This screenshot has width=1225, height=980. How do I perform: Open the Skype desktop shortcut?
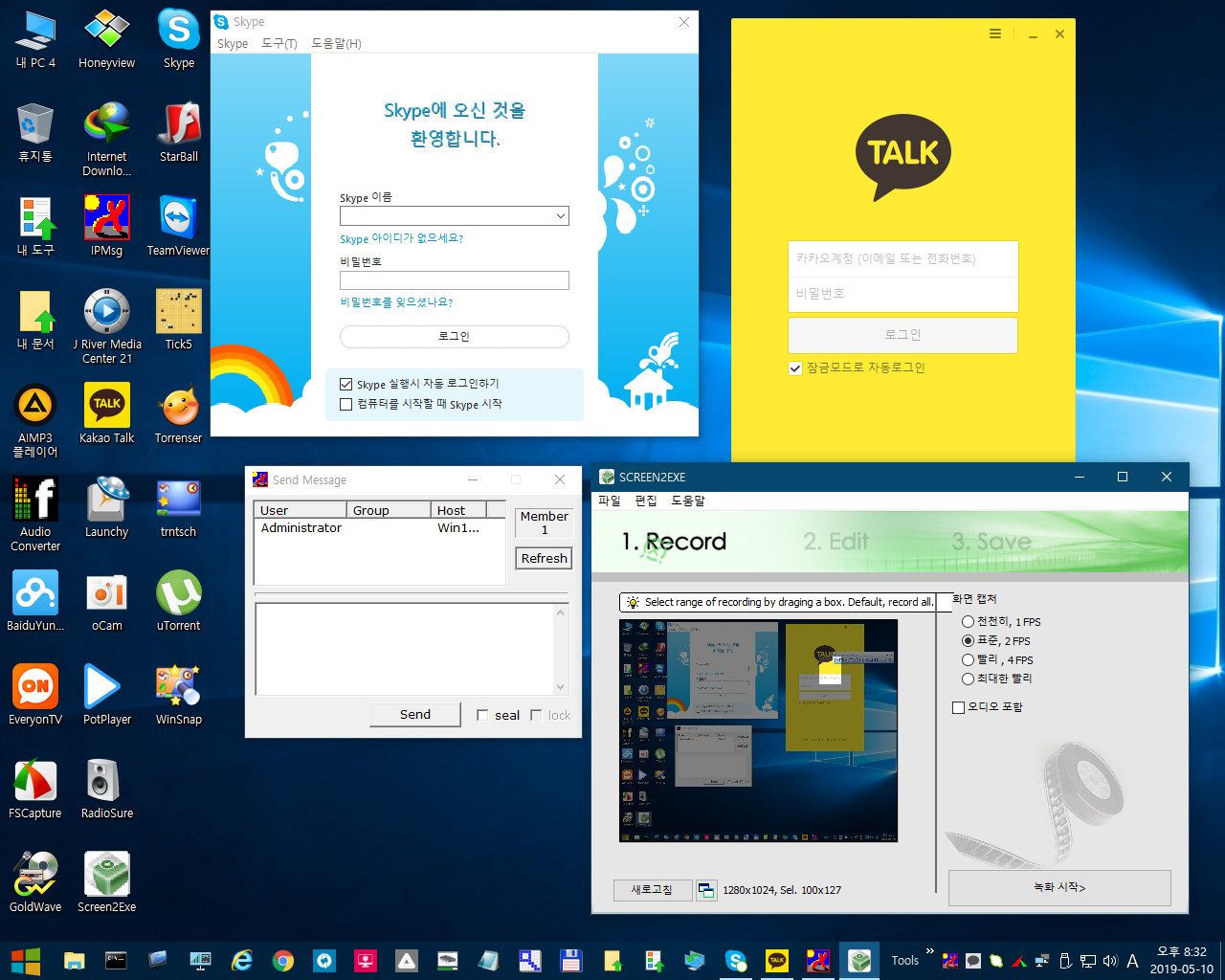coord(179,38)
